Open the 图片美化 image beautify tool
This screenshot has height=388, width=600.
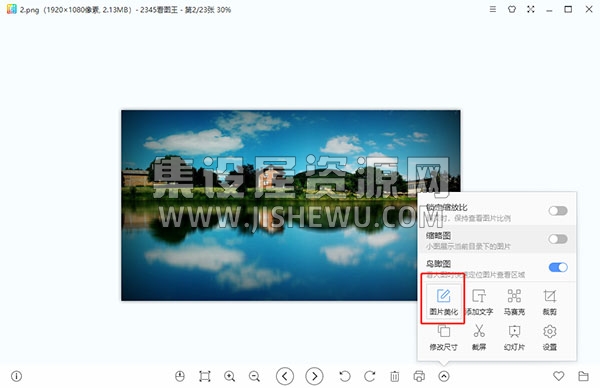coord(443,302)
